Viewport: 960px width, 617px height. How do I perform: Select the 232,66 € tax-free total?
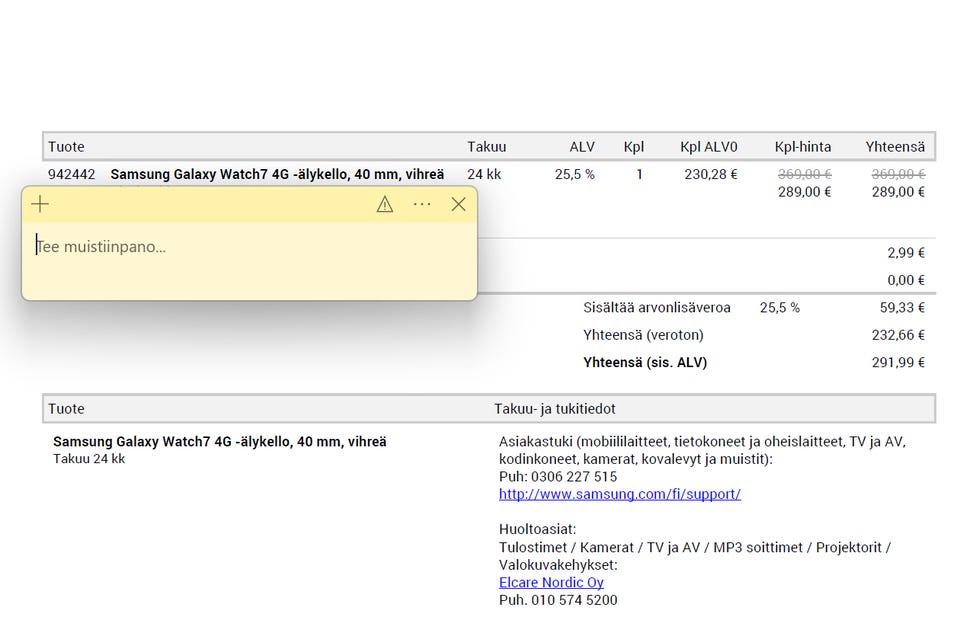898,335
